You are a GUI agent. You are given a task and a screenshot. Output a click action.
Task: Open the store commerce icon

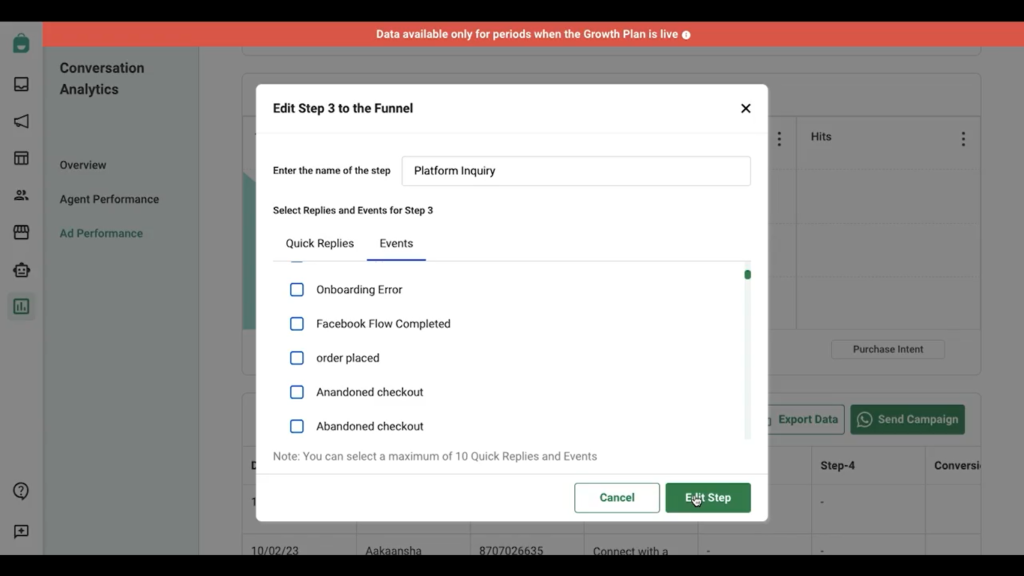22,232
